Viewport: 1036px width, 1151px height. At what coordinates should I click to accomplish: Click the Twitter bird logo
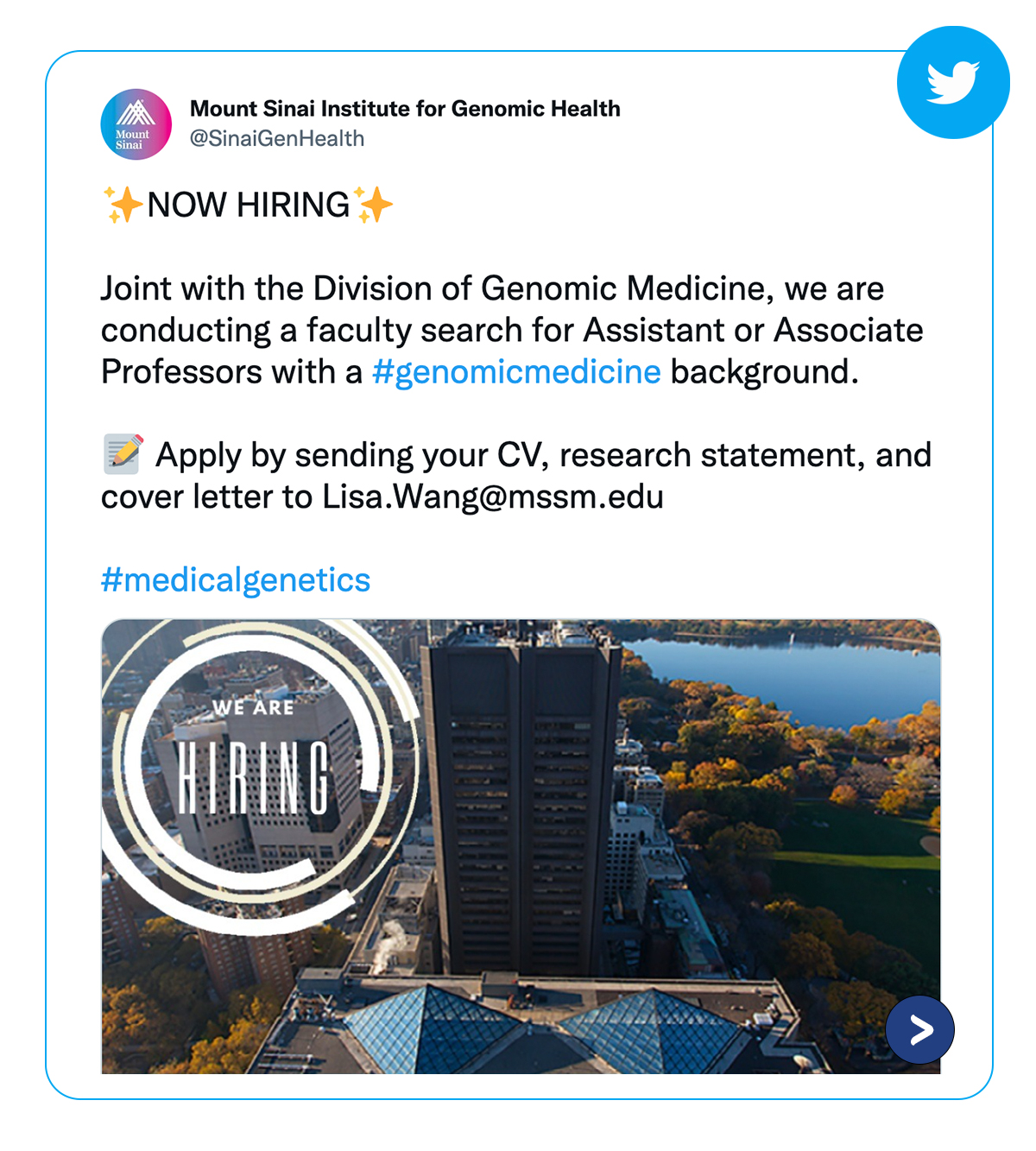click(953, 82)
